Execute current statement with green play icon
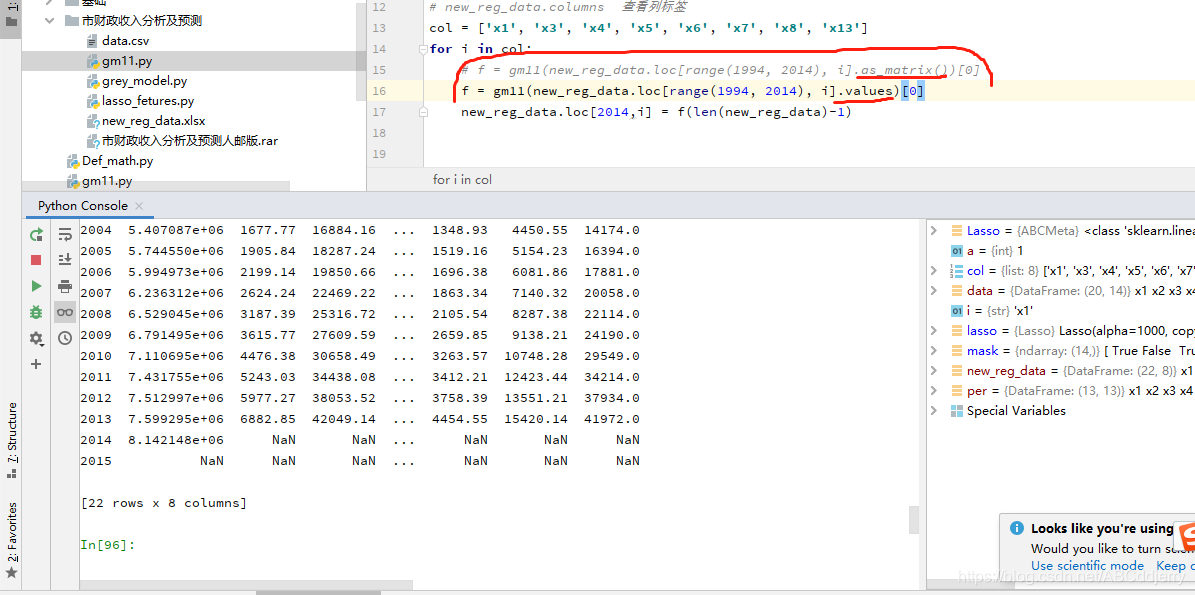Viewport: 1195px width, 595px height. click(36, 286)
